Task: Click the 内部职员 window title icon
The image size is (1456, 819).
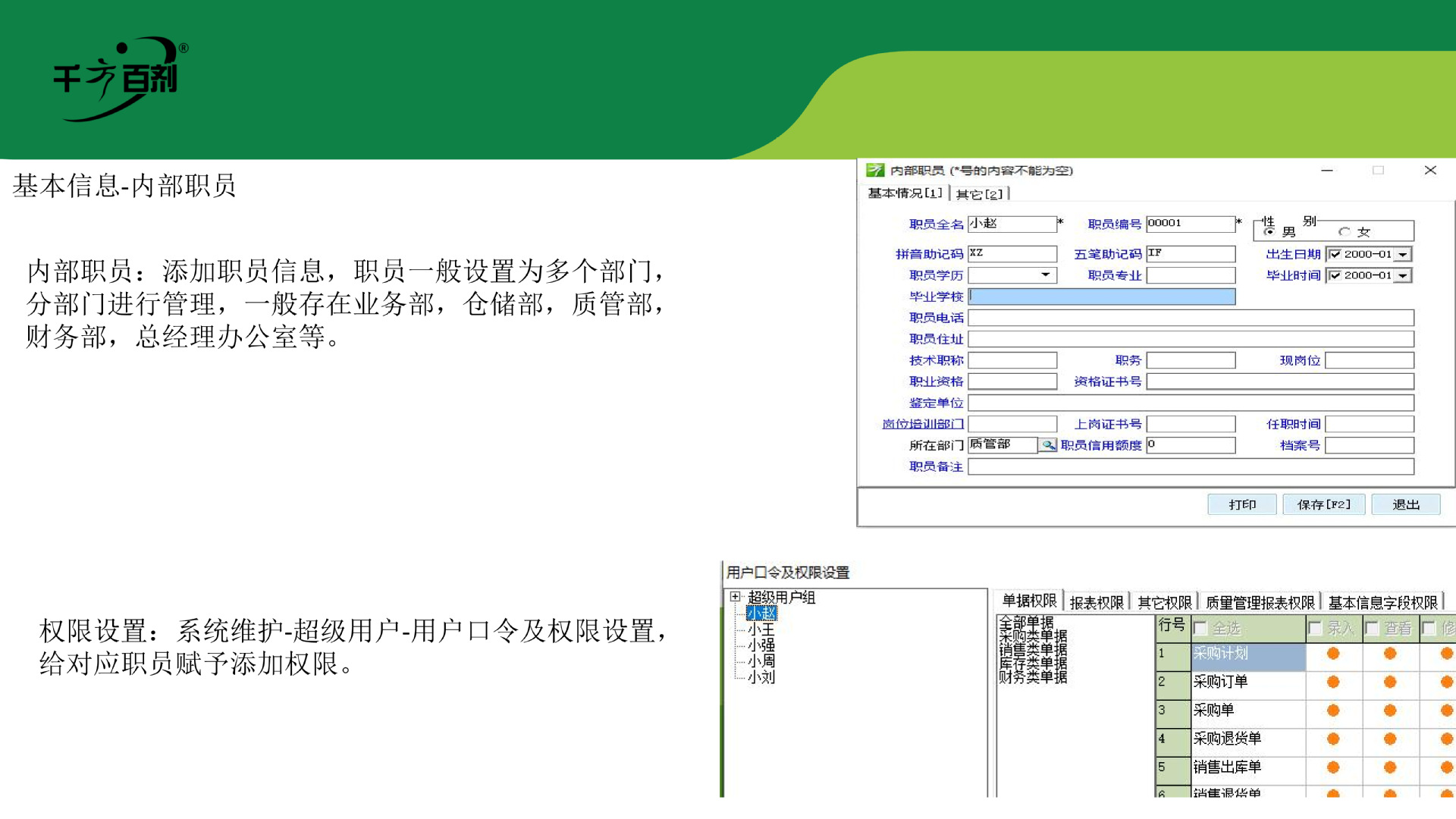Action: (875, 171)
